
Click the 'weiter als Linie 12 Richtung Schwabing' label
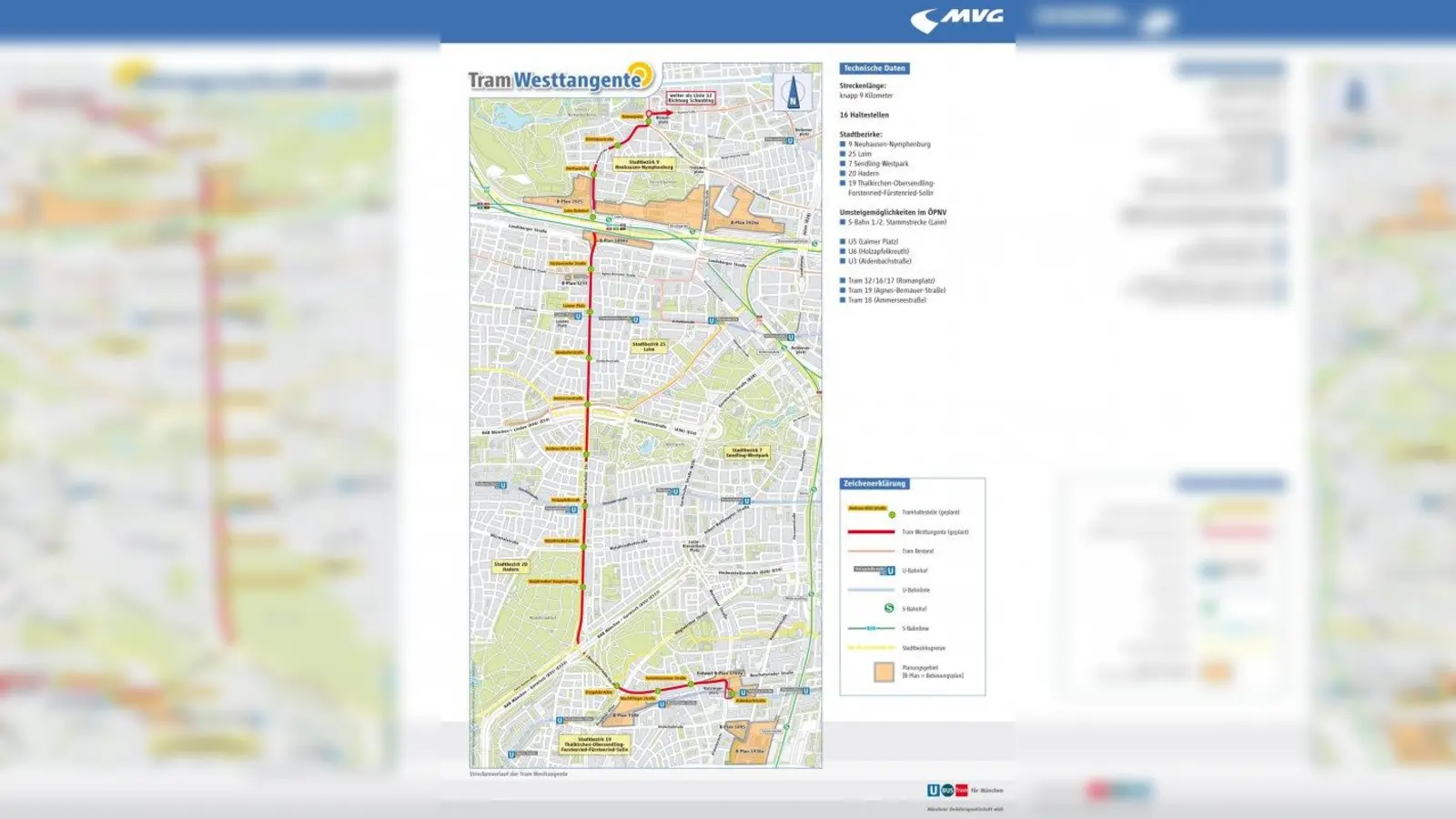tap(692, 97)
